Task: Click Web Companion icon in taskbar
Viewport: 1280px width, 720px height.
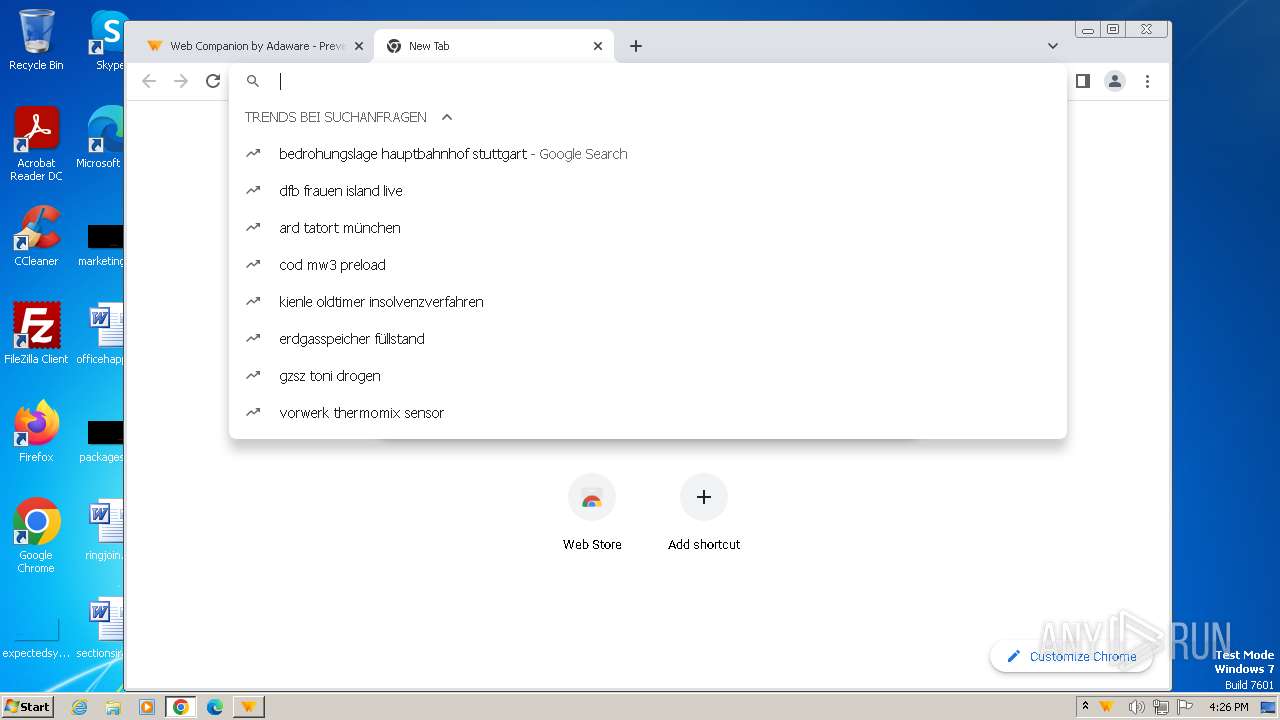Action: 248,707
